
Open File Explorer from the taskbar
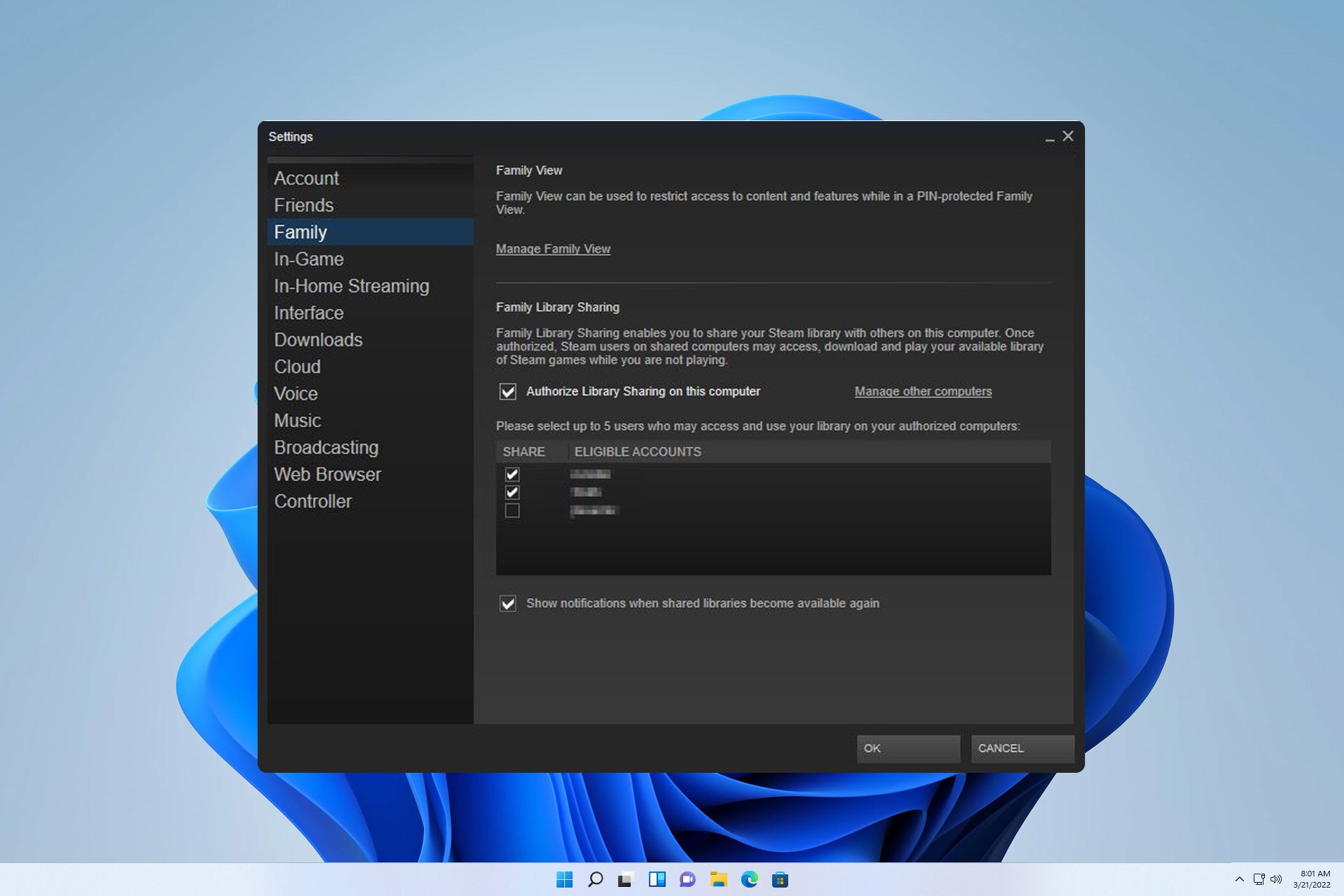pos(718,879)
